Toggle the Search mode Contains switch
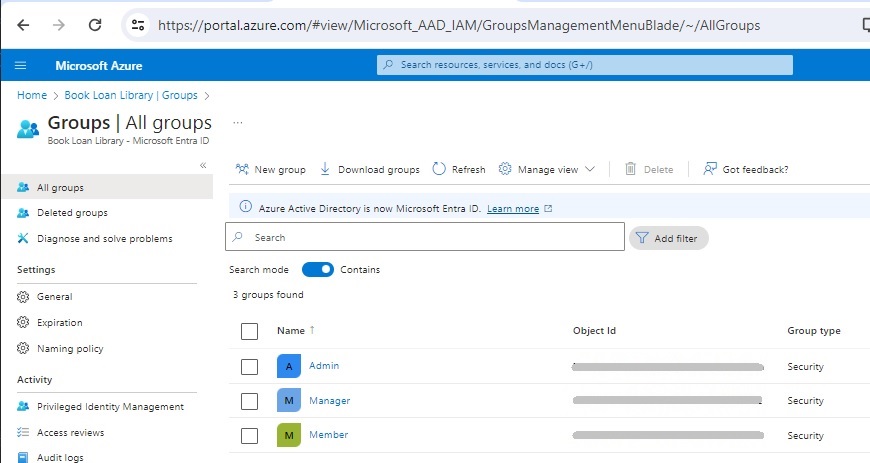This screenshot has width=870, height=463. (x=317, y=269)
